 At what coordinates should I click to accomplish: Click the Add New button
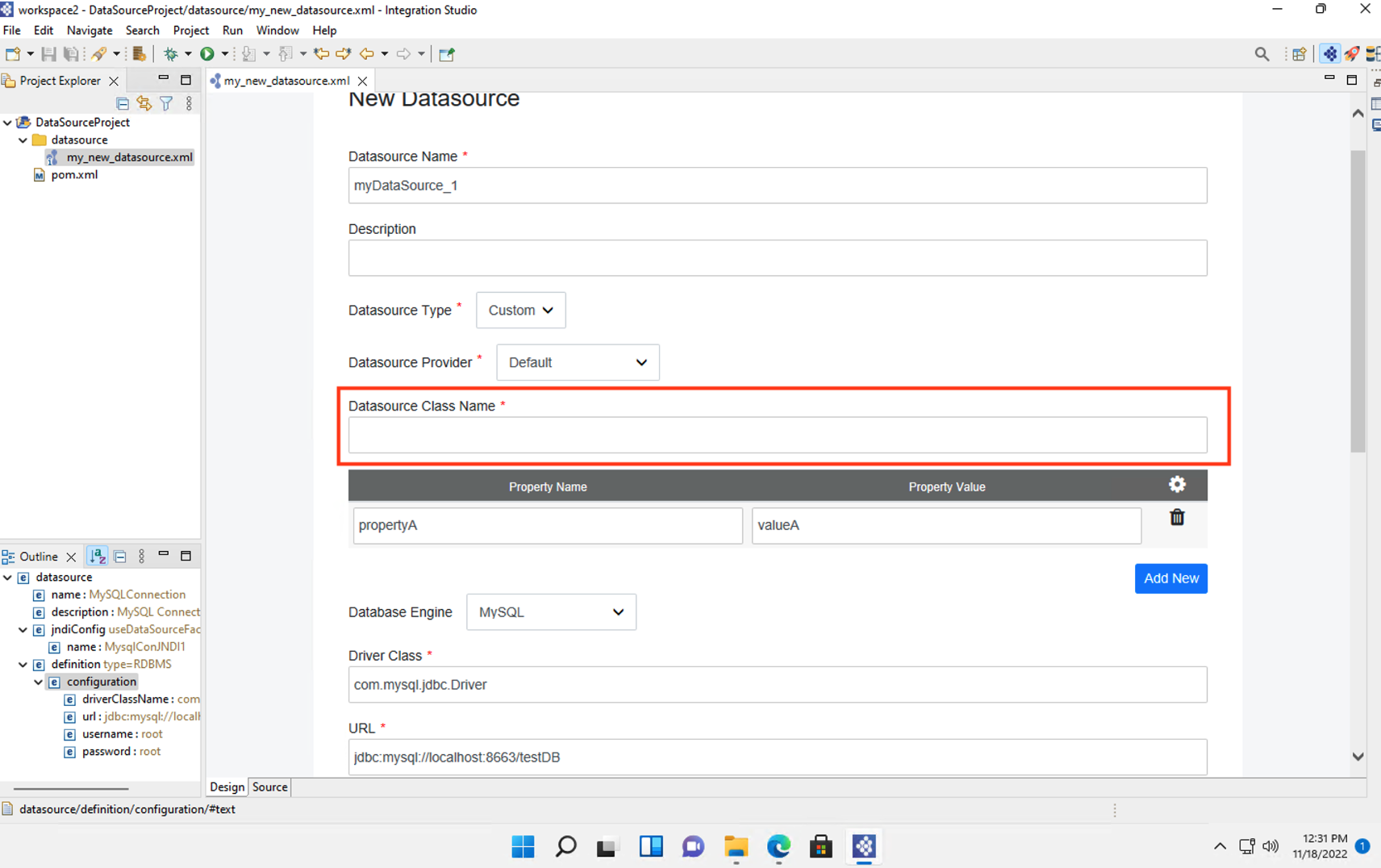(x=1171, y=578)
